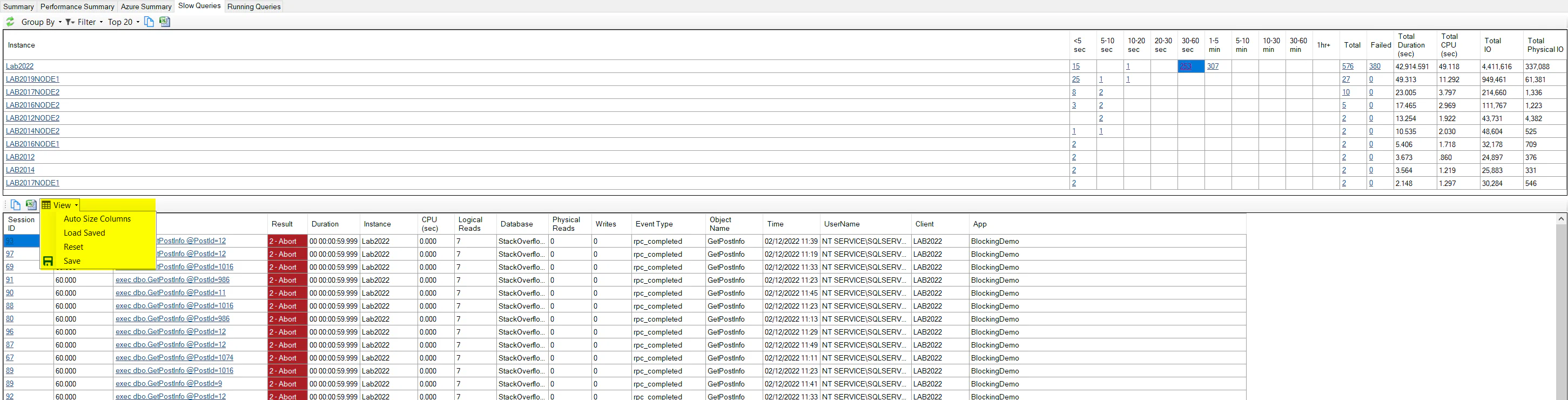
Task: Click the green Refresh icon
Action: pos(10,21)
